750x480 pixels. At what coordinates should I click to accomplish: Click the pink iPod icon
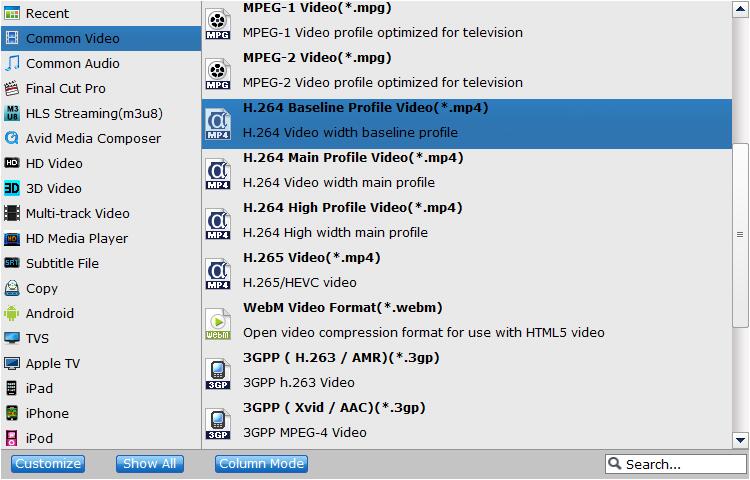coord(11,438)
